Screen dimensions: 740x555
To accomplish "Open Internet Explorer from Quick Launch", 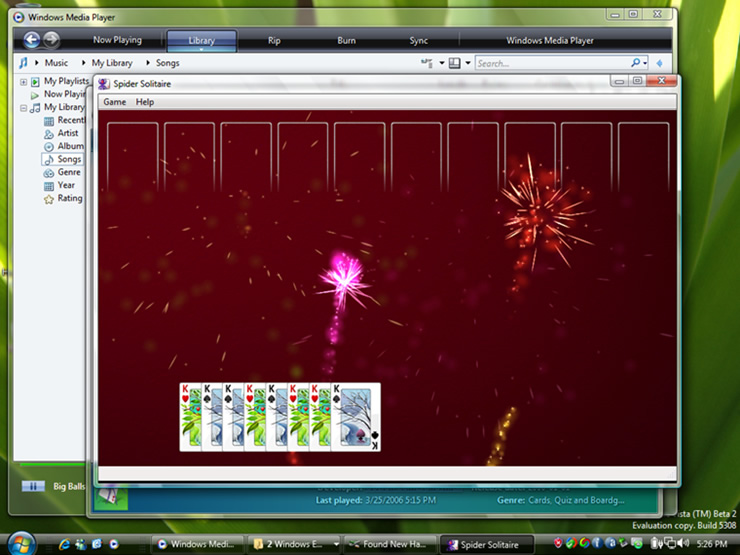I will click(x=66, y=544).
